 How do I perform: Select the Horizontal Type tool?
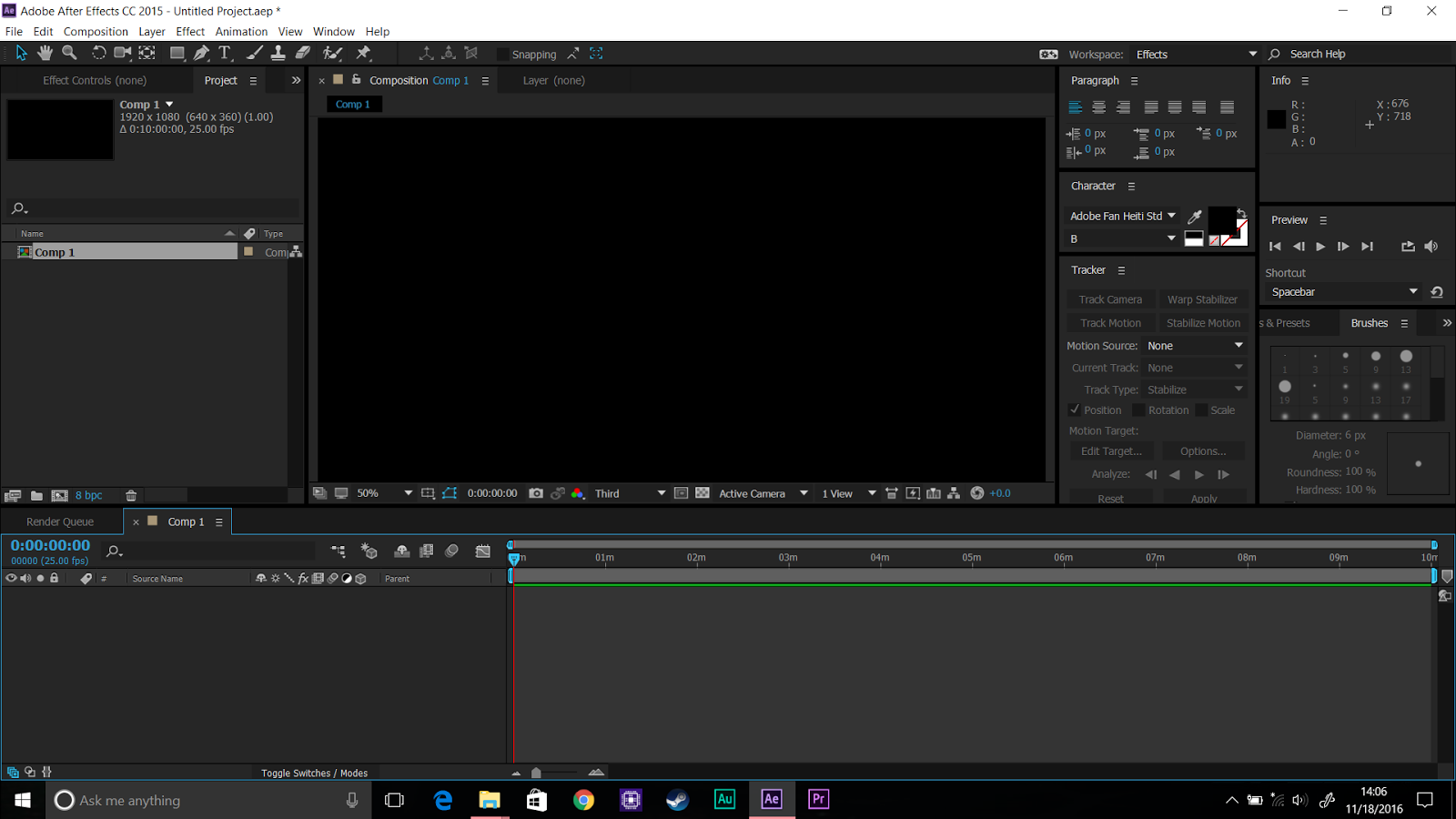pos(225,54)
